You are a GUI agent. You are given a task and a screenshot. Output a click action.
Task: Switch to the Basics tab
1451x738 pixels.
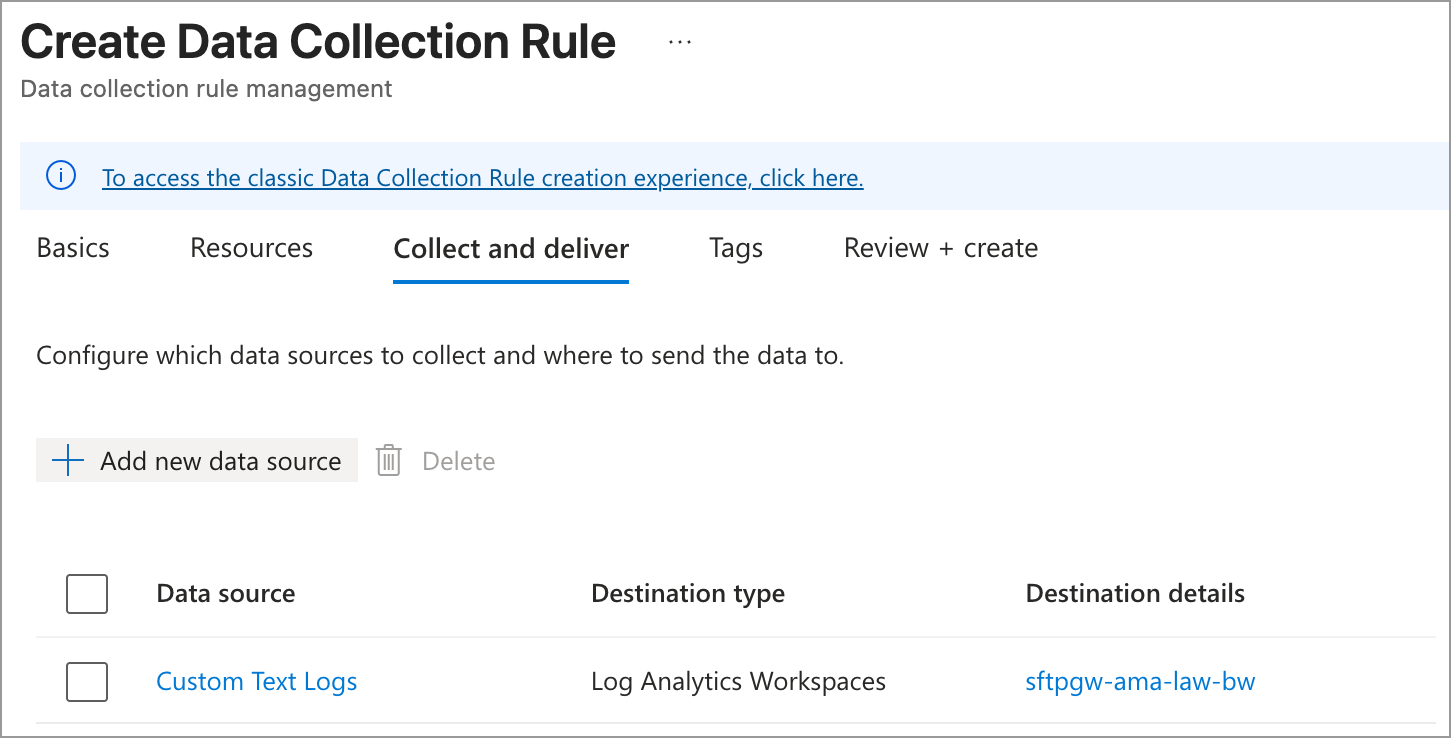(x=73, y=248)
